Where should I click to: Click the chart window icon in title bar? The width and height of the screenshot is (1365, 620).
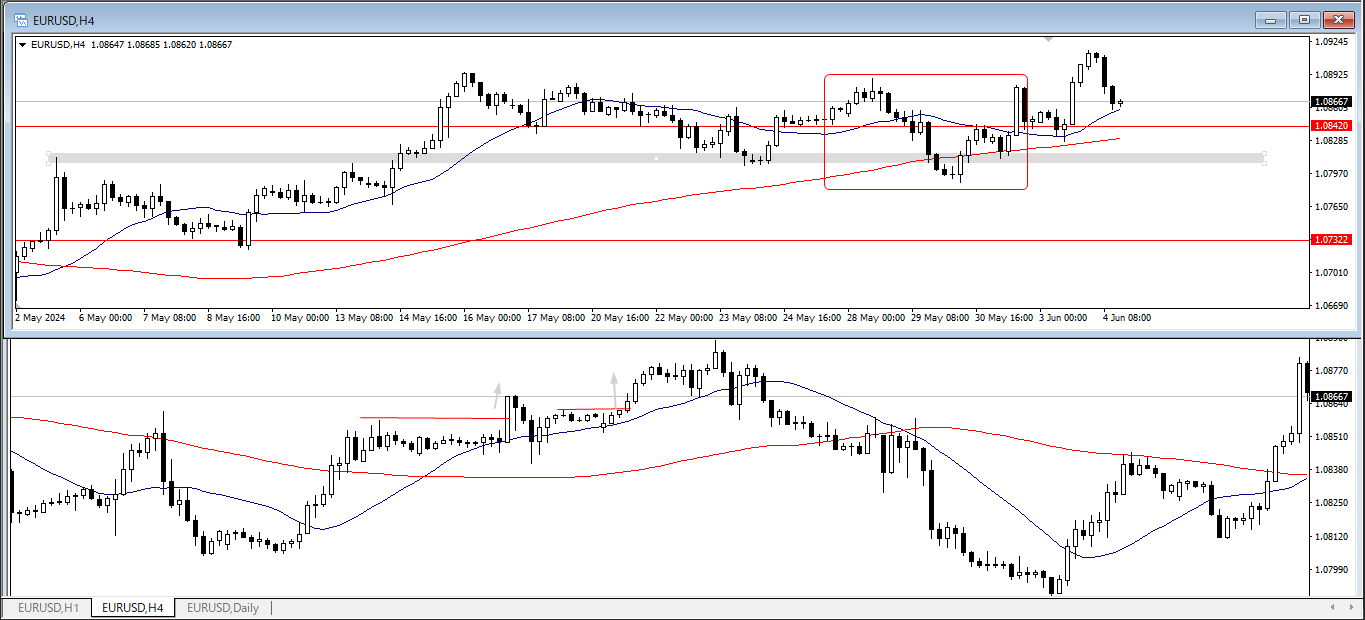click(19, 19)
